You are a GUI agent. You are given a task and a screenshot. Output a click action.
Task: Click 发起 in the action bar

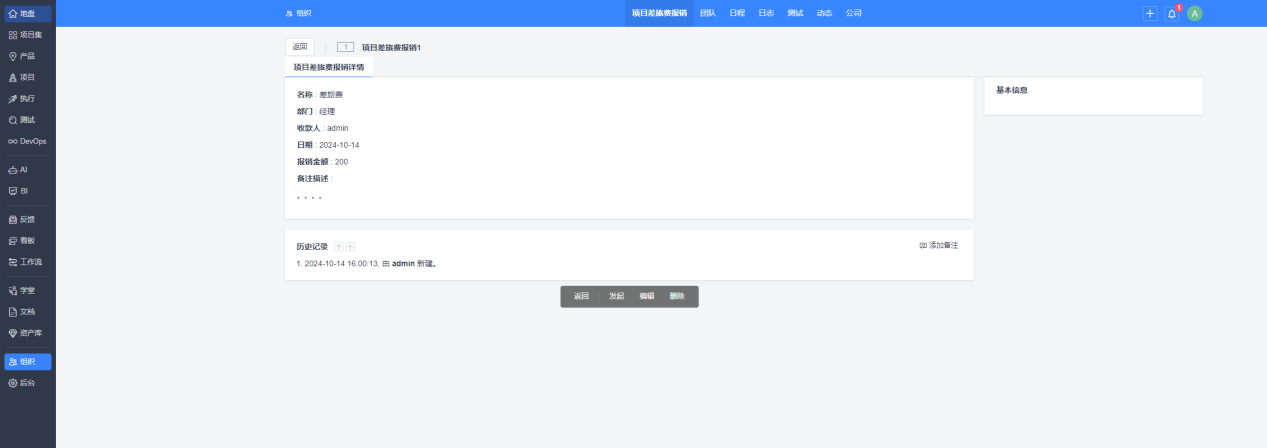(x=616, y=296)
